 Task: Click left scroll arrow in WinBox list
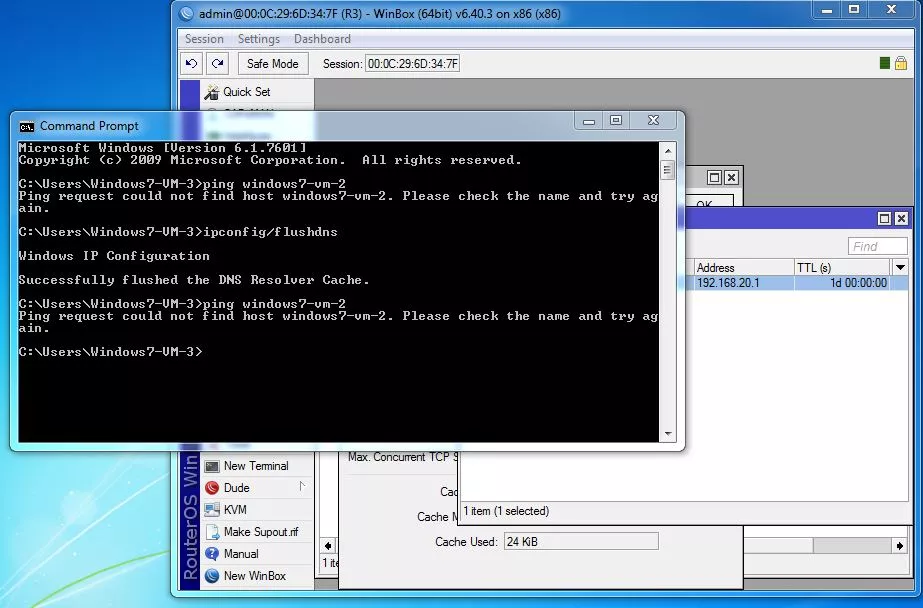(x=328, y=546)
